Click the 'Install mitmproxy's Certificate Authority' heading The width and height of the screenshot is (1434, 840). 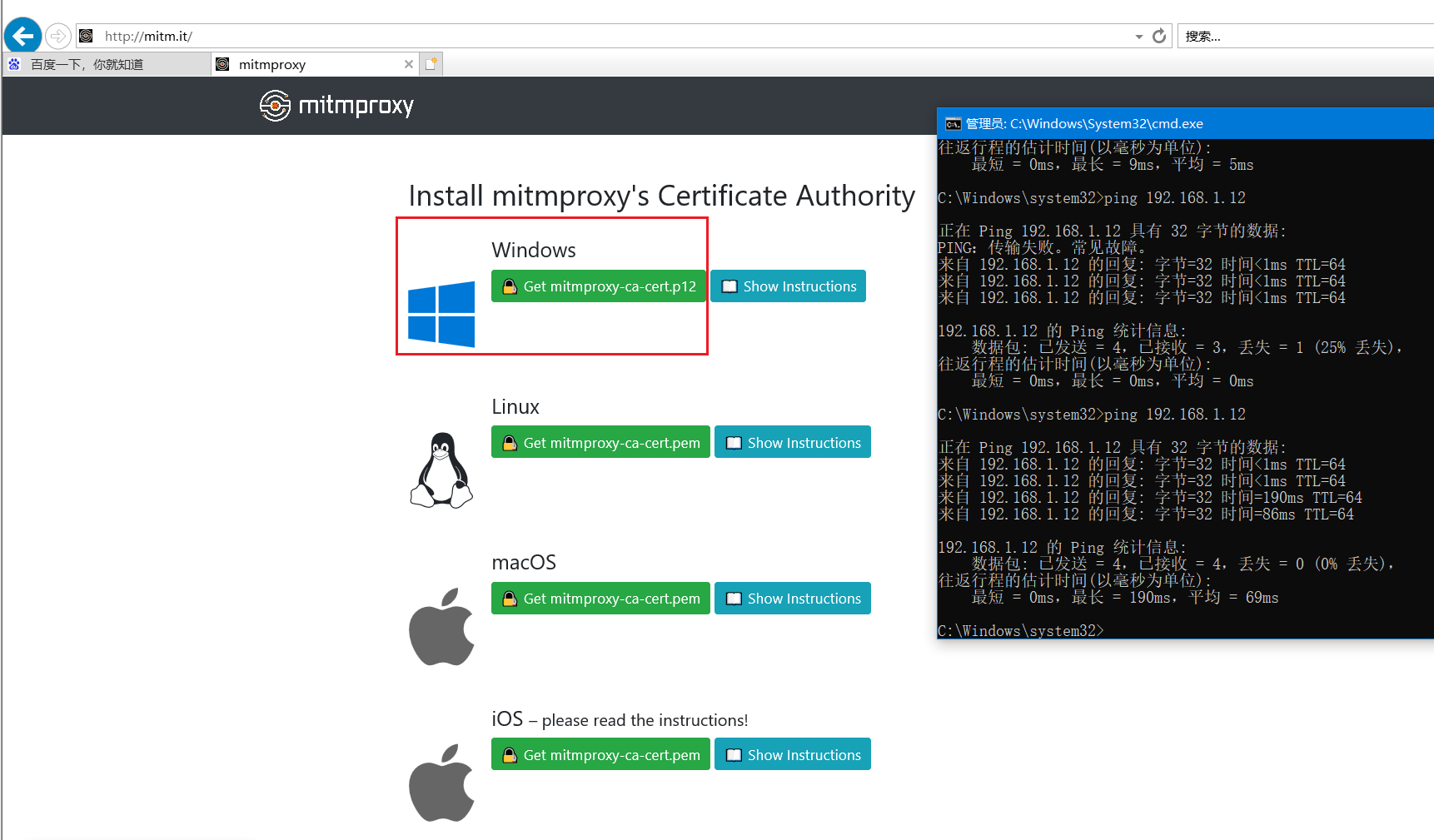click(662, 196)
